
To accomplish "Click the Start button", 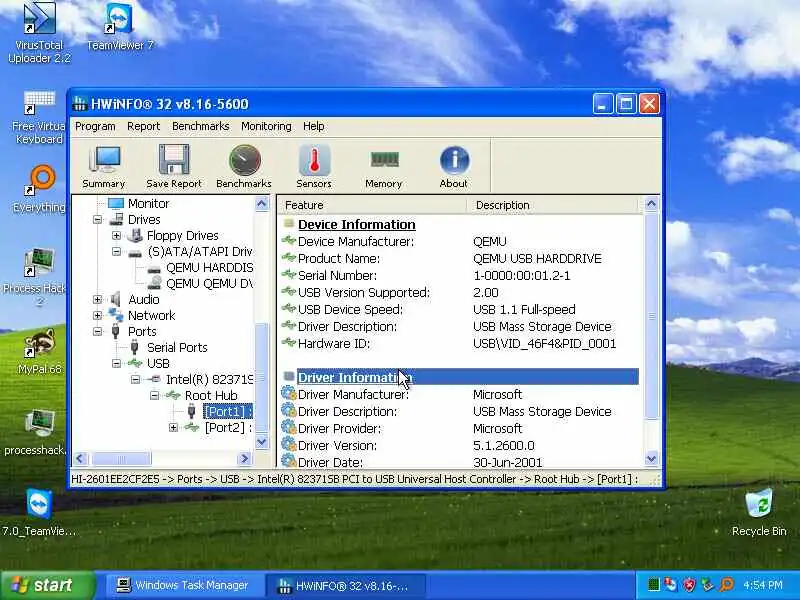I will (47, 585).
